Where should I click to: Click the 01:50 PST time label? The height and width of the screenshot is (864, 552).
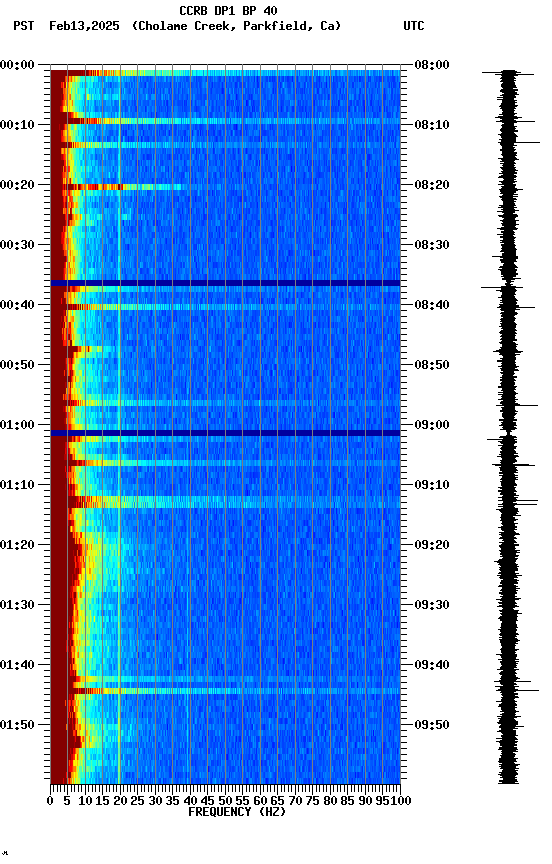pos(17,725)
